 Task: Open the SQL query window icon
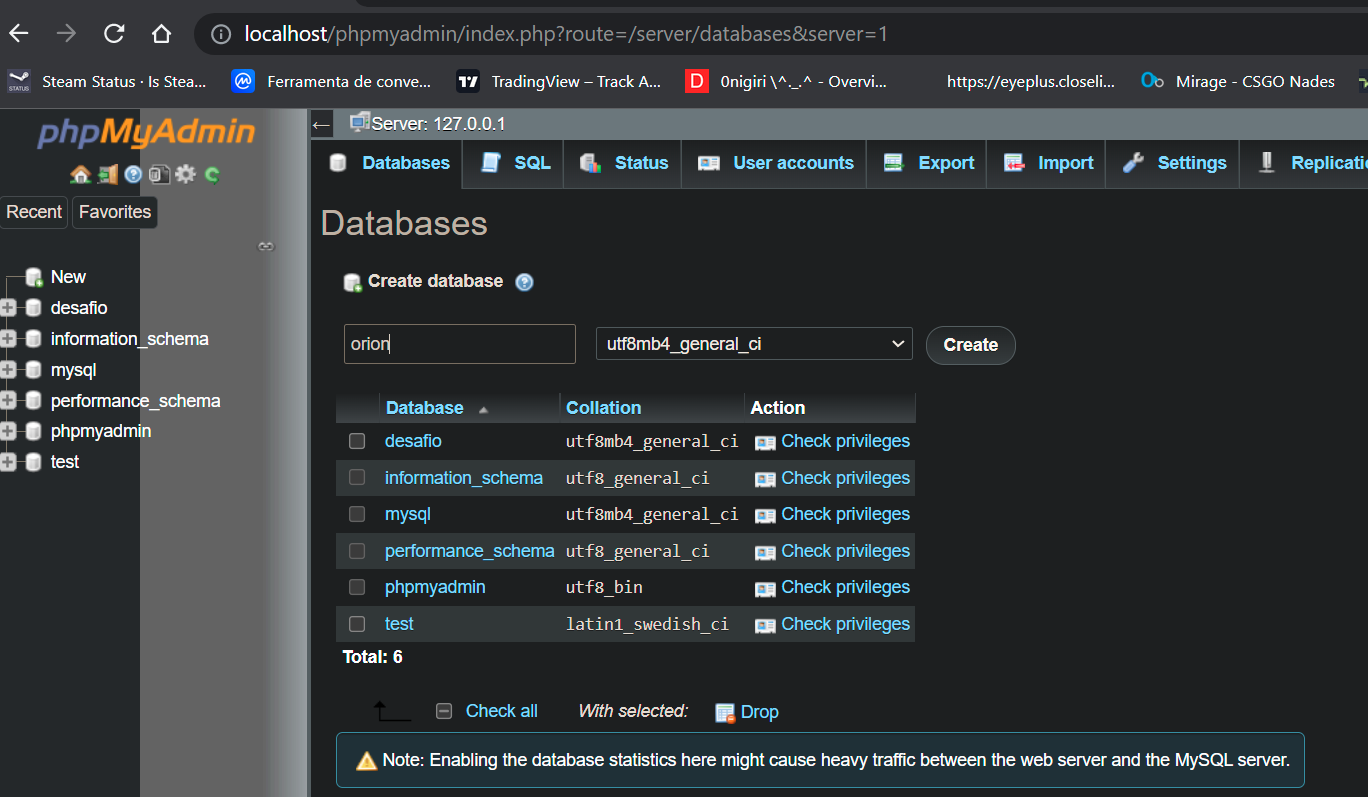pyautogui.click(x=160, y=174)
